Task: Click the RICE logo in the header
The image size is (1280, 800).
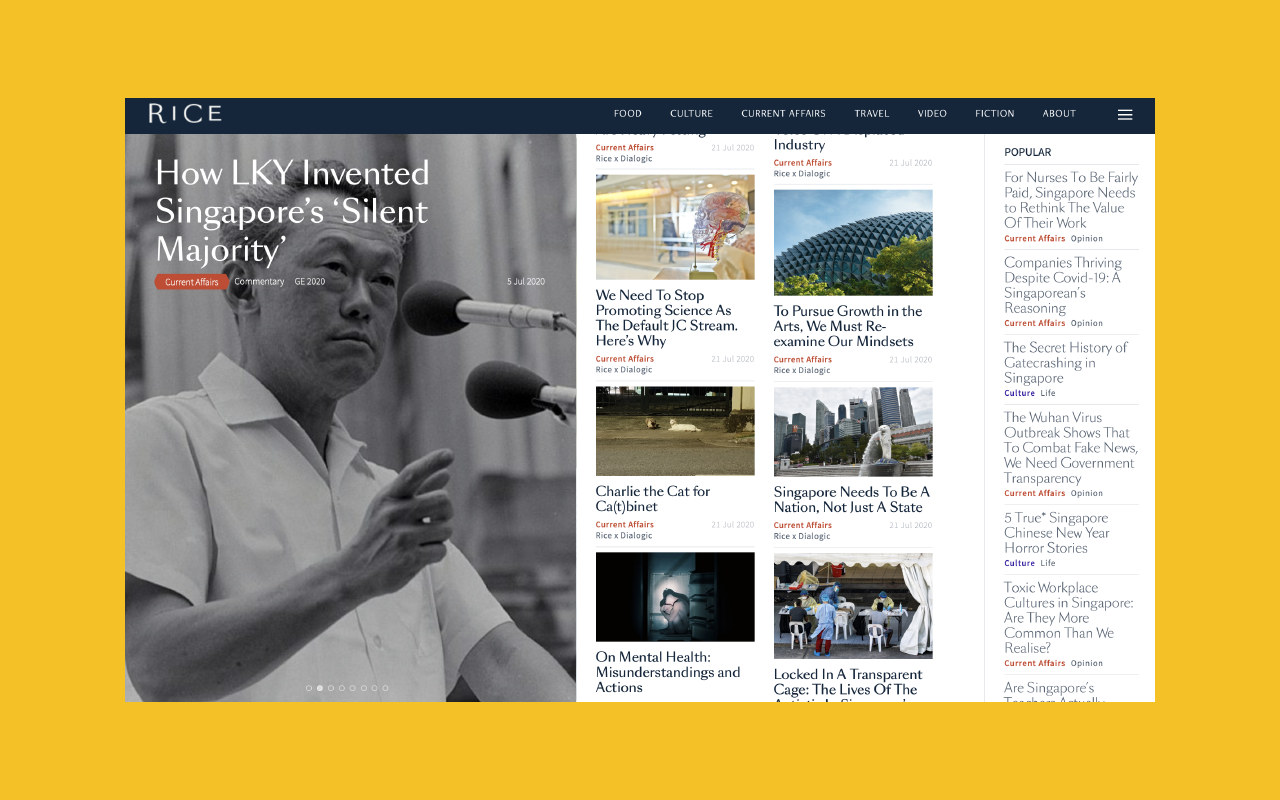Action: [x=185, y=114]
